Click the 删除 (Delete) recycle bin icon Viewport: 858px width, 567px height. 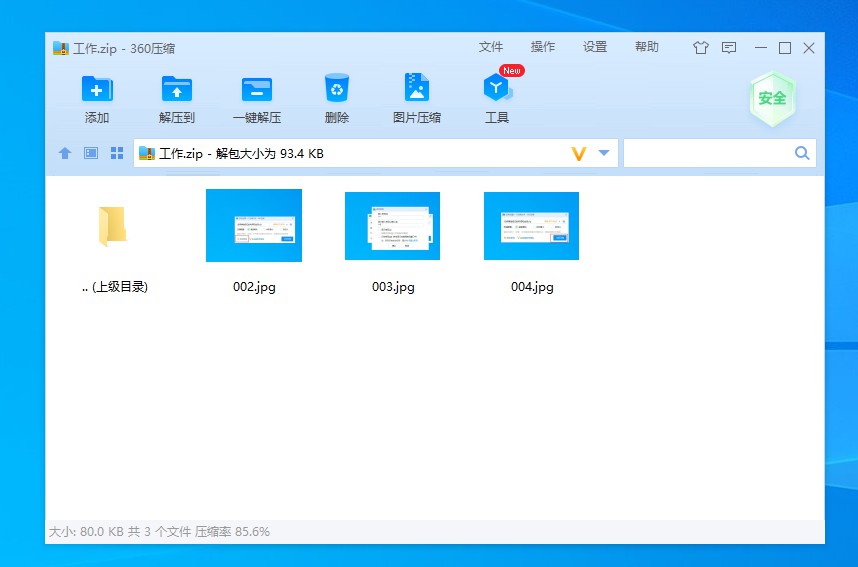click(337, 89)
